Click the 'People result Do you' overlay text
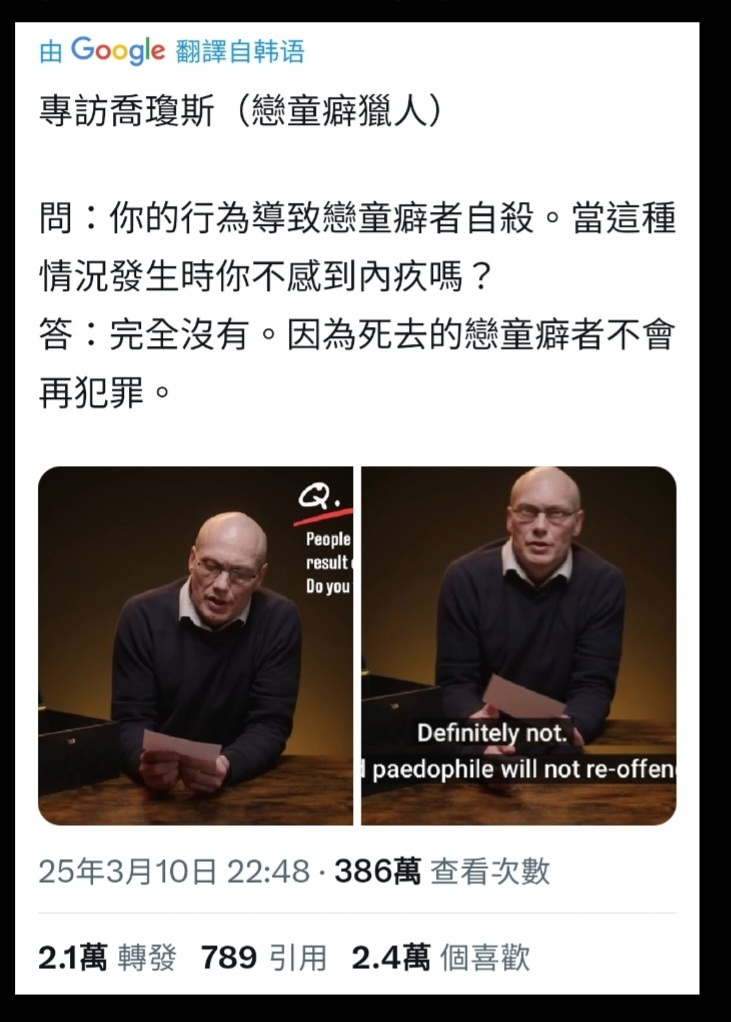 (x=329, y=562)
